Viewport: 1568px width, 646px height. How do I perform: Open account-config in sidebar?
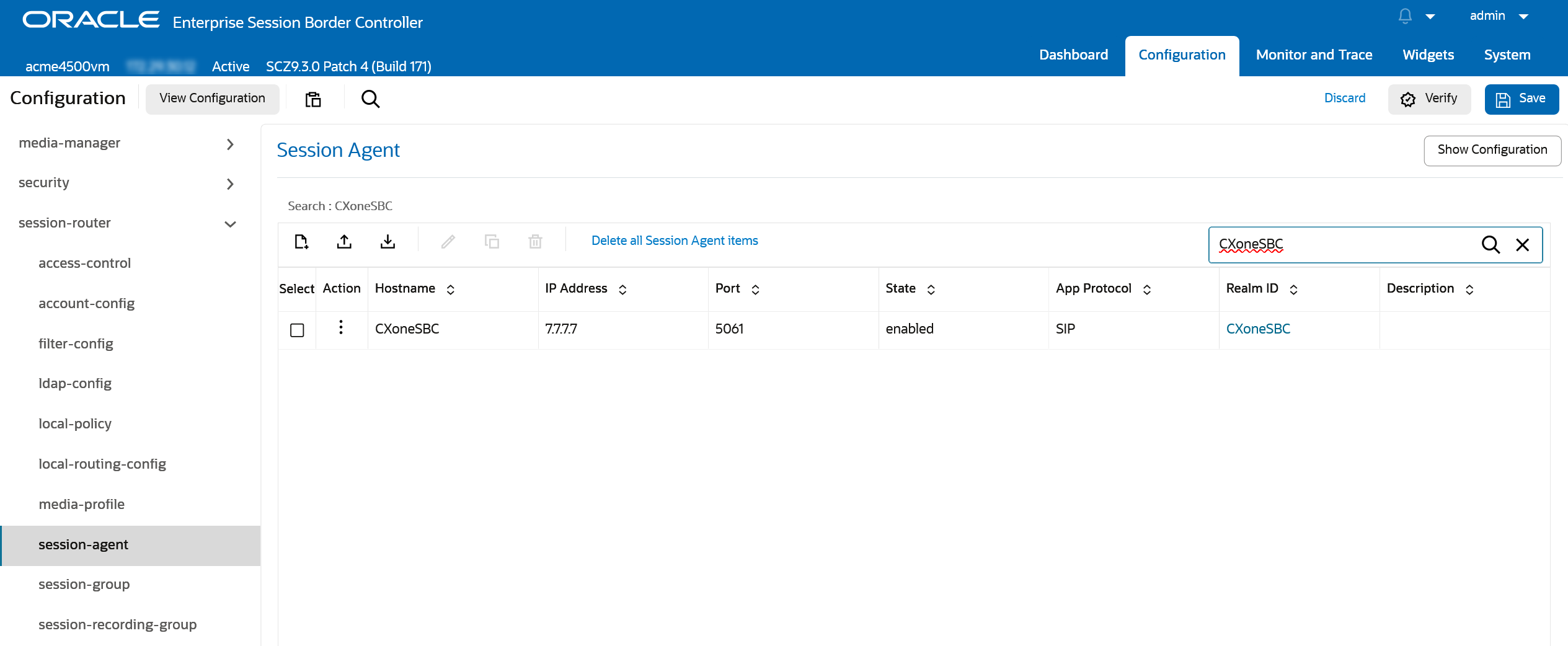click(x=86, y=304)
